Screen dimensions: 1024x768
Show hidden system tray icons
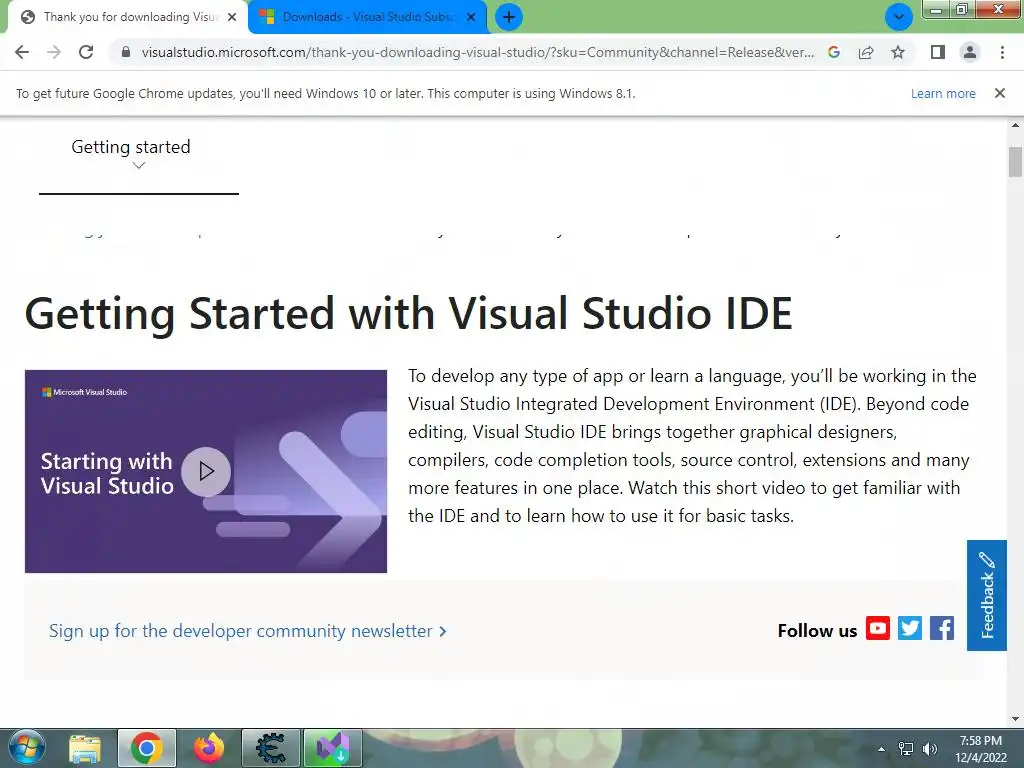(882, 749)
